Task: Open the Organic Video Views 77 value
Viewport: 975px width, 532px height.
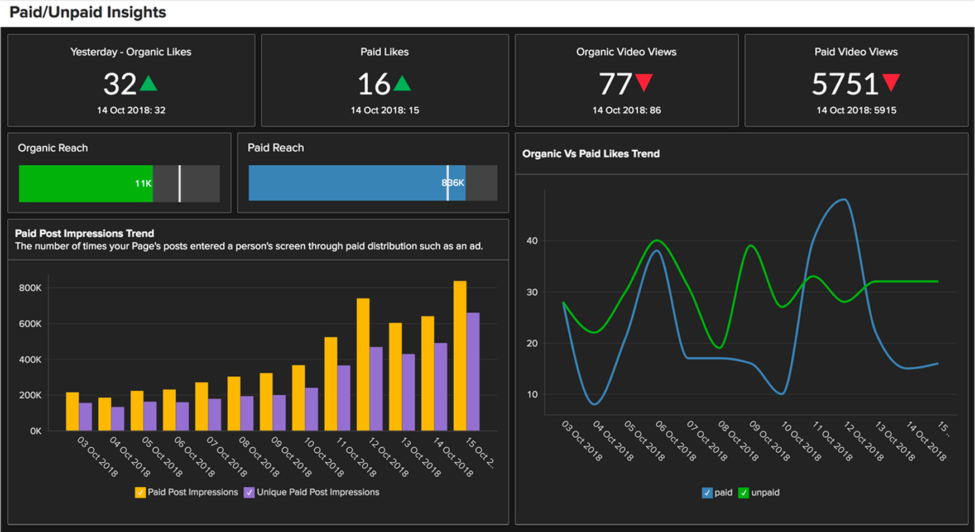Action: coord(616,84)
